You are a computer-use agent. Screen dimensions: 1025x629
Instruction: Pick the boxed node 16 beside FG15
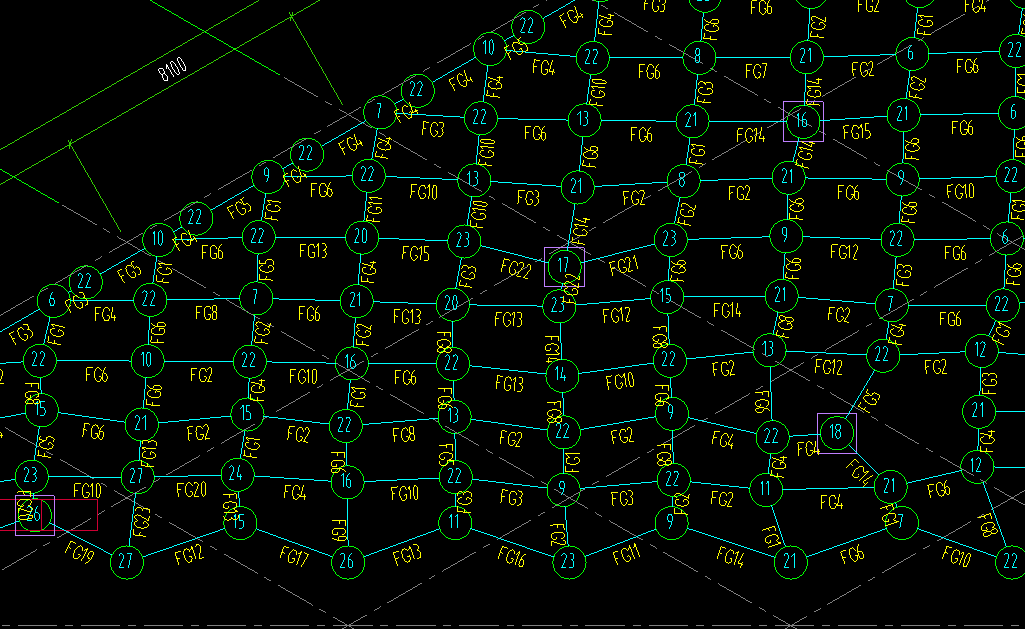pos(803,121)
